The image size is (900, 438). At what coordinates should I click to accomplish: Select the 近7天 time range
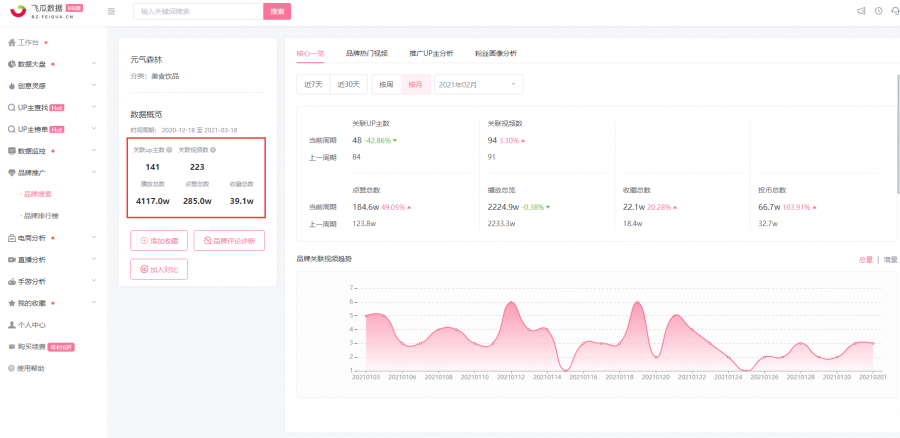tap(313, 84)
